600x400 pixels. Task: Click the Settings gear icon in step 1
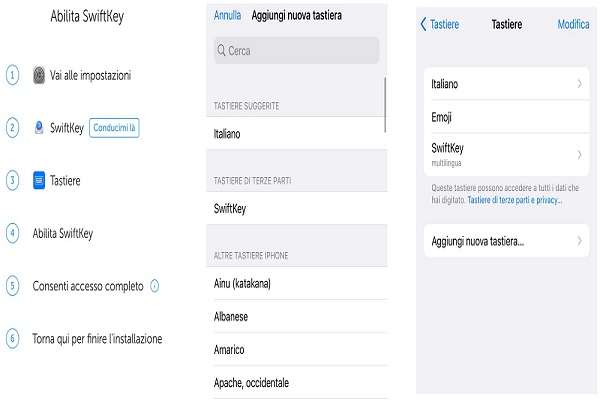pos(39,75)
